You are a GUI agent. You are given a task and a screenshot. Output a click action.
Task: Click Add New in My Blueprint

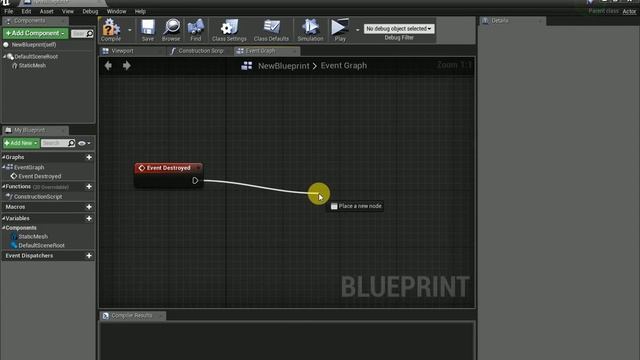[21, 143]
